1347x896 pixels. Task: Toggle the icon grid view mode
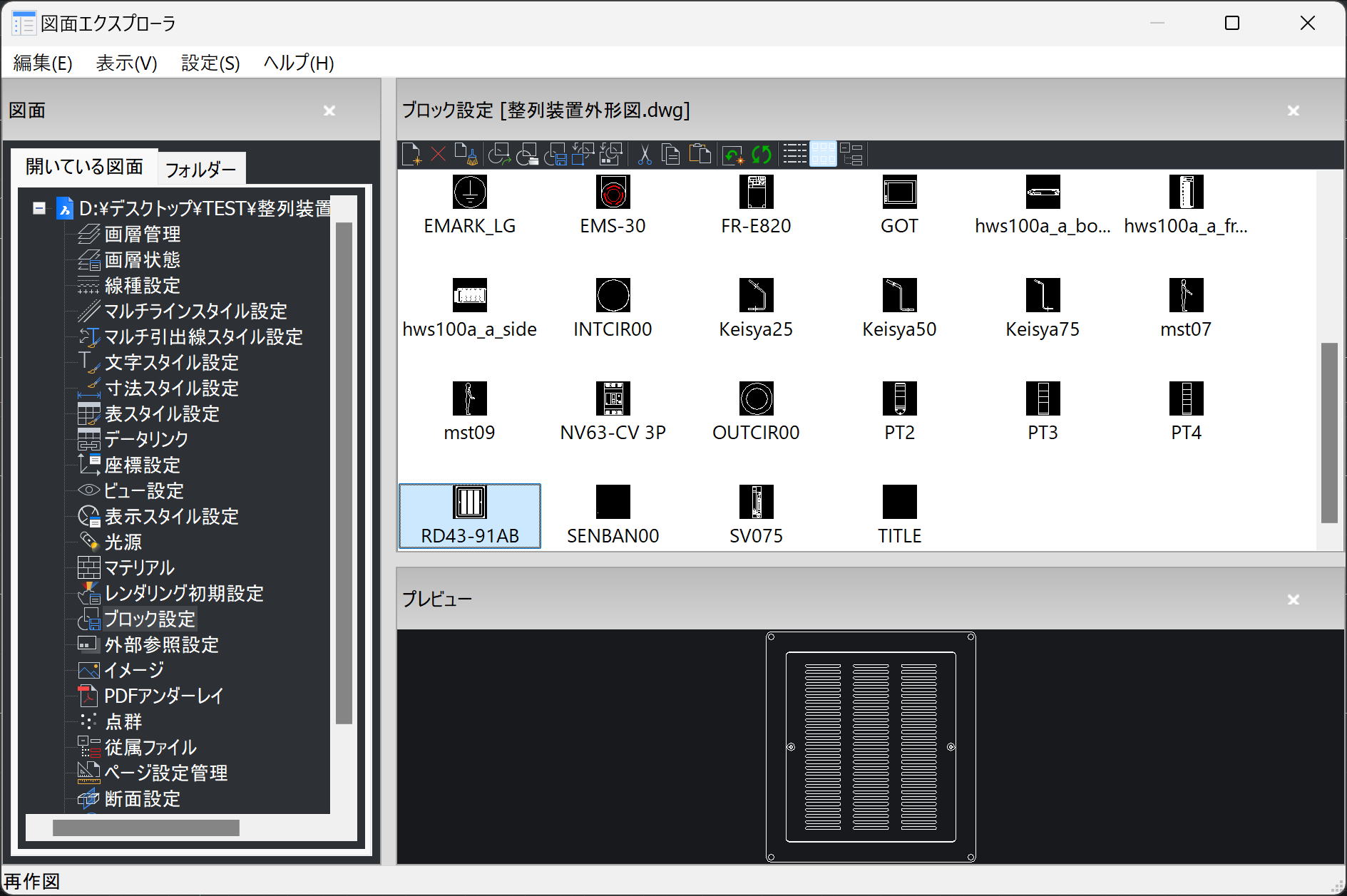tap(823, 154)
